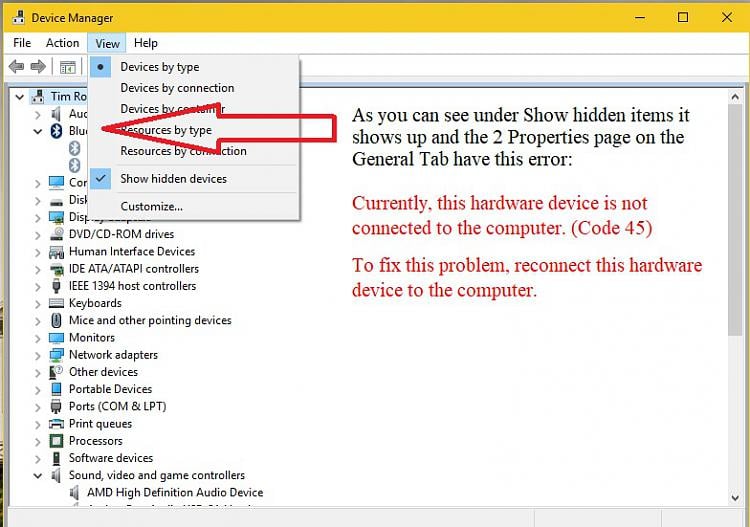Maximize the Device Manager window

683,17
